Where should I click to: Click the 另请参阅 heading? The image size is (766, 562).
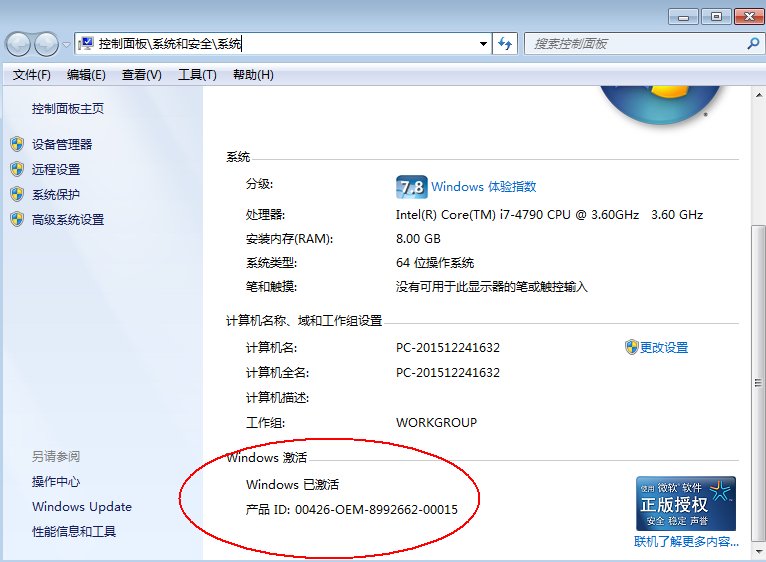pos(56,456)
